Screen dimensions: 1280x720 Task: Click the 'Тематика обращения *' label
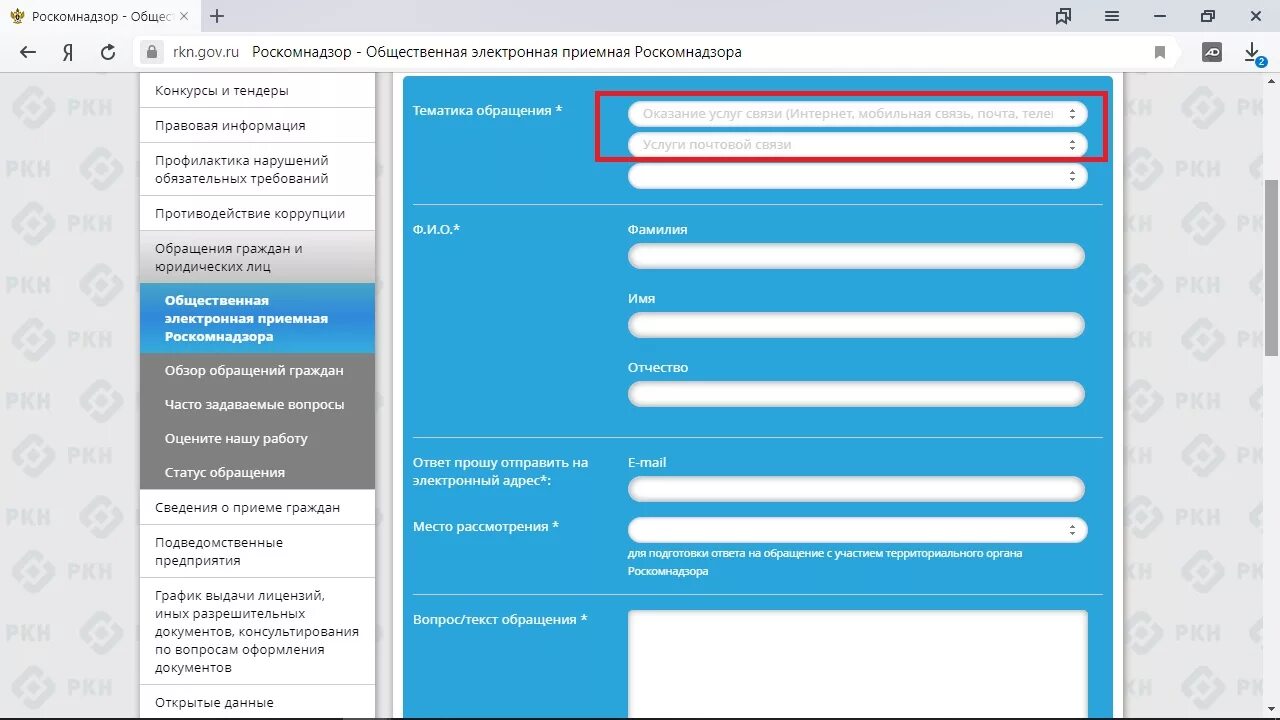pos(487,110)
